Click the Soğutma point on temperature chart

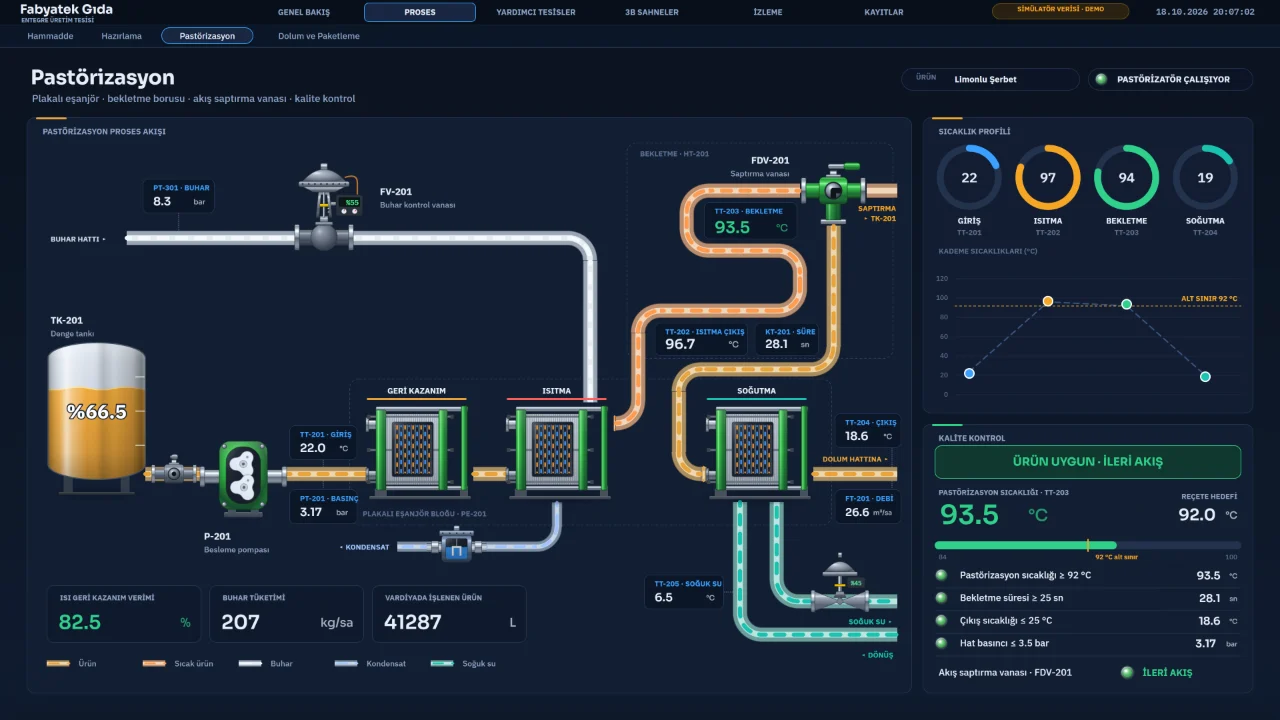click(x=1205, y=376)
